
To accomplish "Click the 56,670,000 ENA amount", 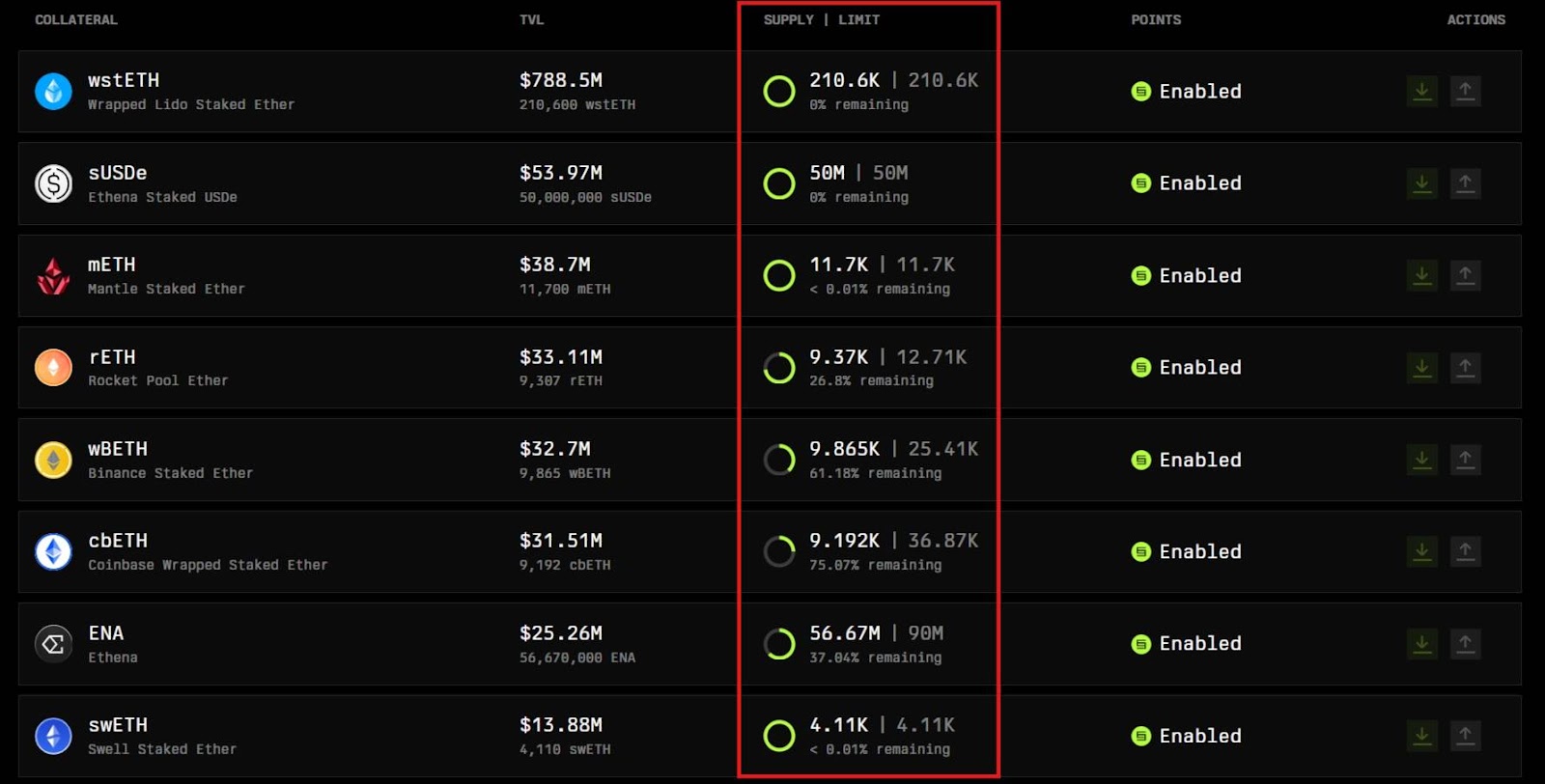I will (577, 658).
